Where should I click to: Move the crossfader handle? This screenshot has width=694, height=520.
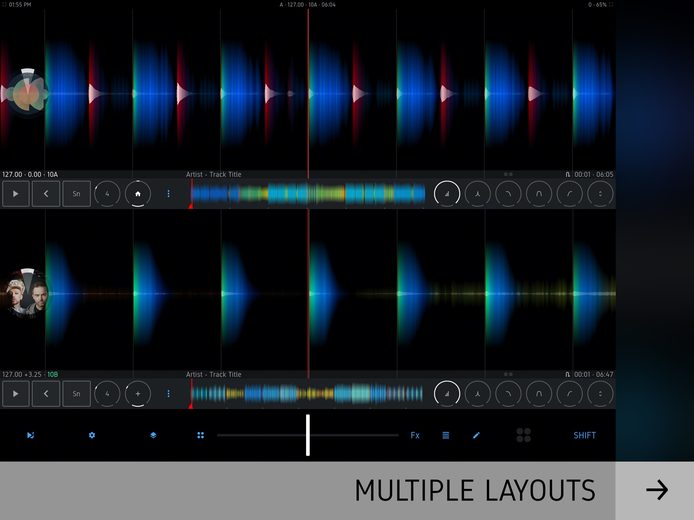point(308,435)
